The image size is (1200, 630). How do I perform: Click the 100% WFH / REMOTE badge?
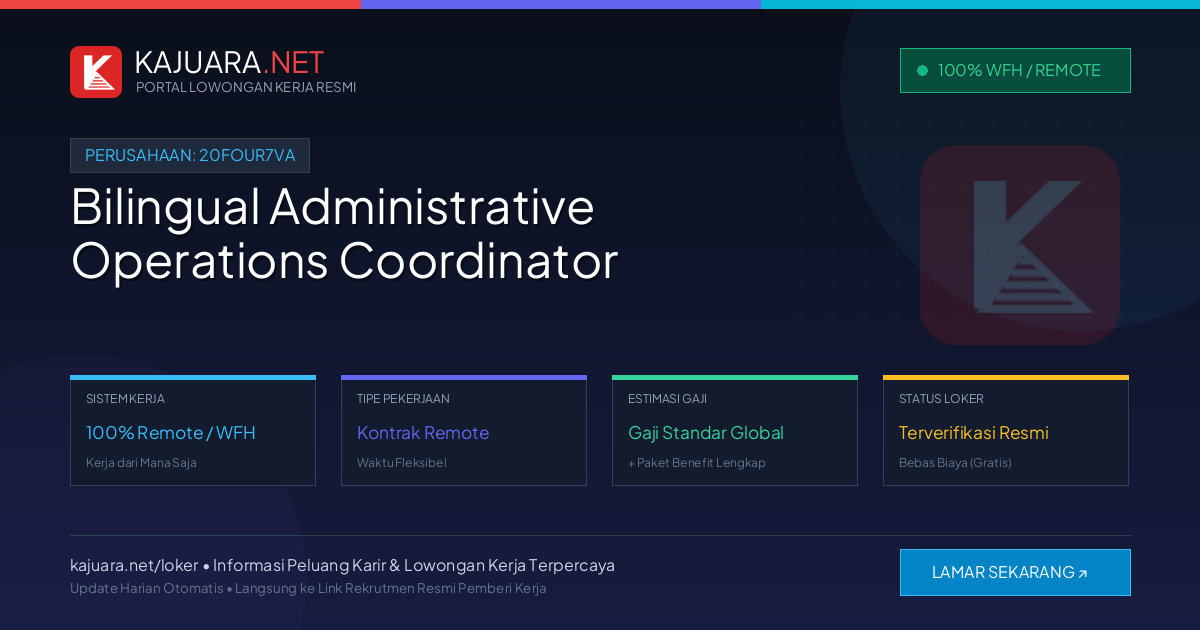coord(1015,70)
